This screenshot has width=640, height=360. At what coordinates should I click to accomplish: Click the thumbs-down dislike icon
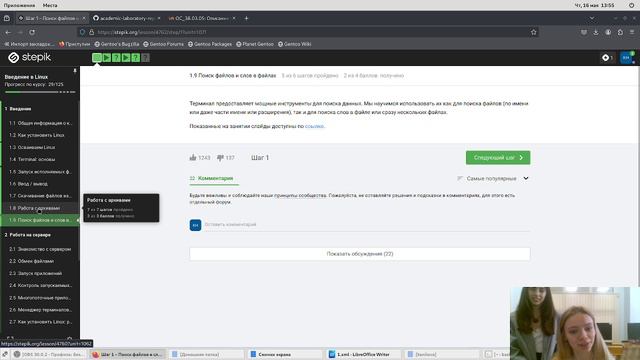click(x=220, y=158)
